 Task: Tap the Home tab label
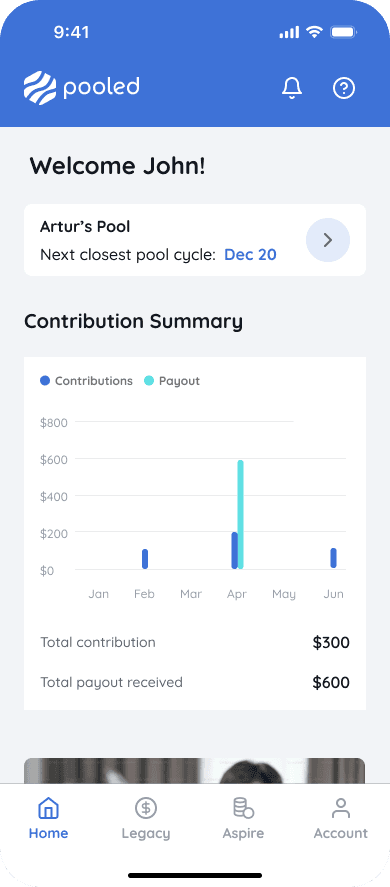[48, 833]
